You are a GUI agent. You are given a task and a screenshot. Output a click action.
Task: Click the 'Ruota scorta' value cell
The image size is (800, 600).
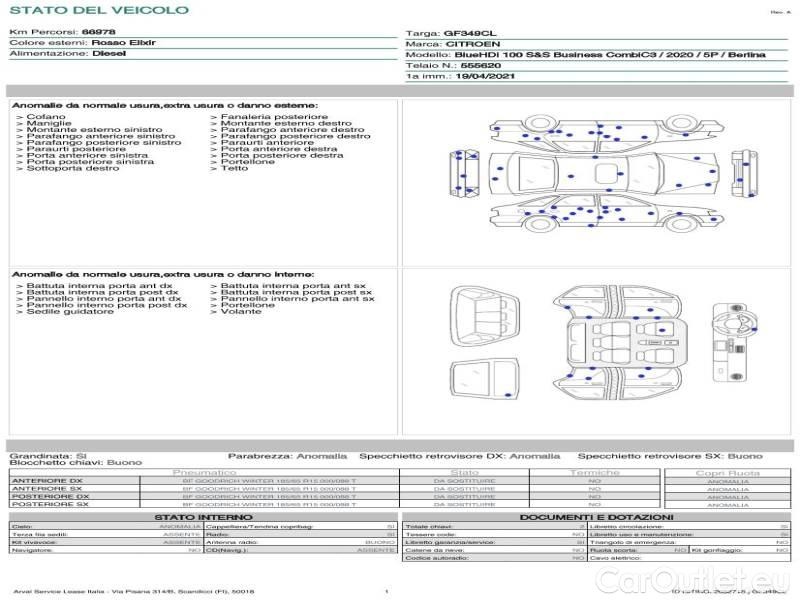679,550
